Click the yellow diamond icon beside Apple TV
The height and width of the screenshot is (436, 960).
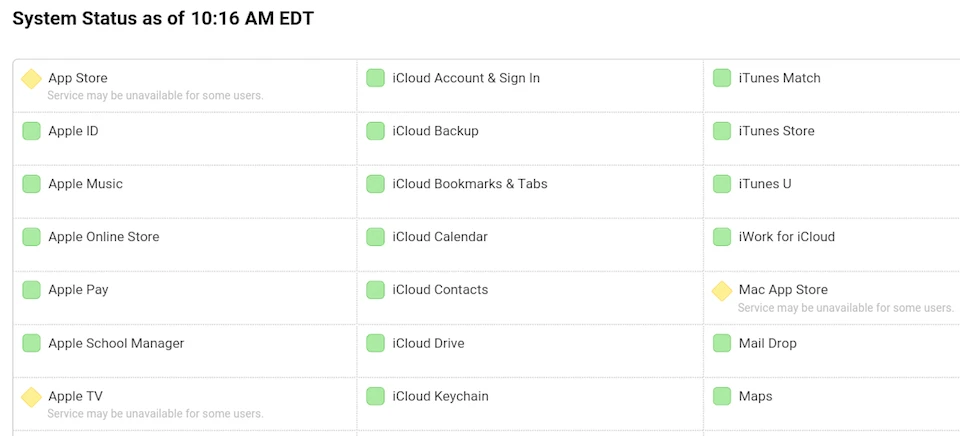tap(31, 397)
